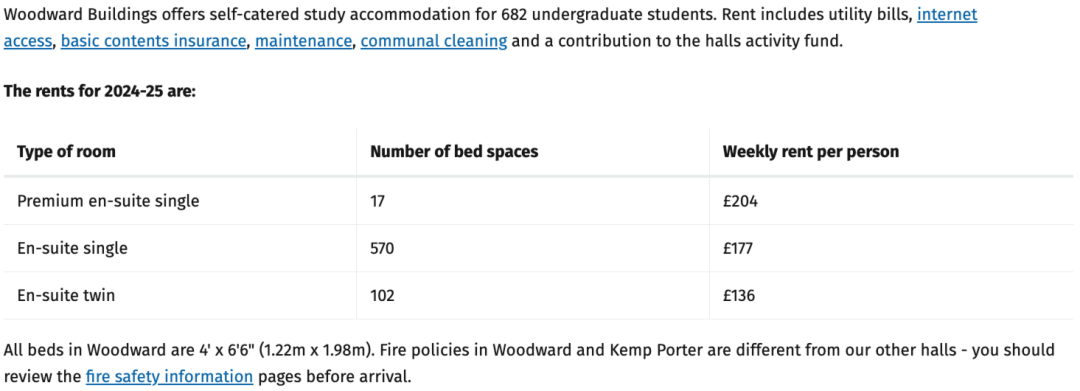Open the internet access link

[x=946, y=14]
